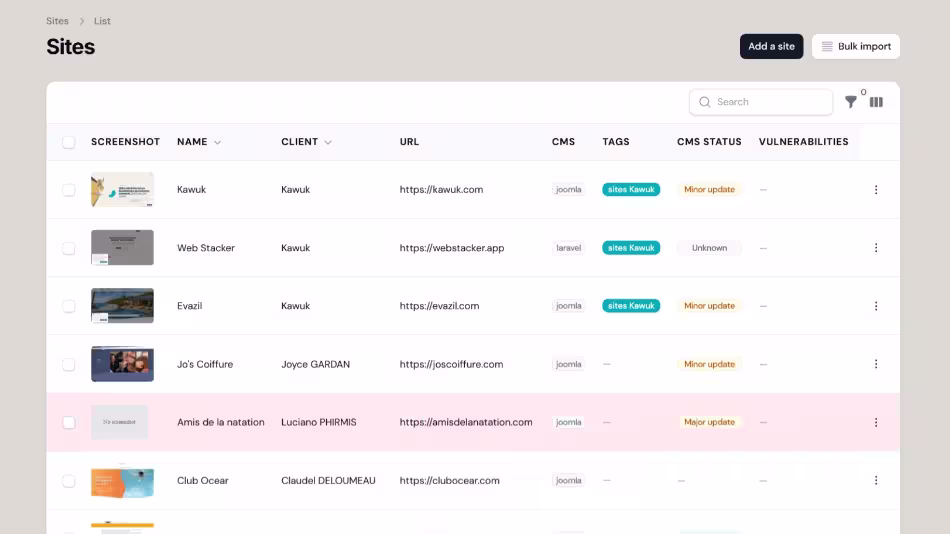Screen dimensions: 950x534
Task: Open the Jo's Coiffure screenshot thumbnail
Action: [x=122, y=364]
